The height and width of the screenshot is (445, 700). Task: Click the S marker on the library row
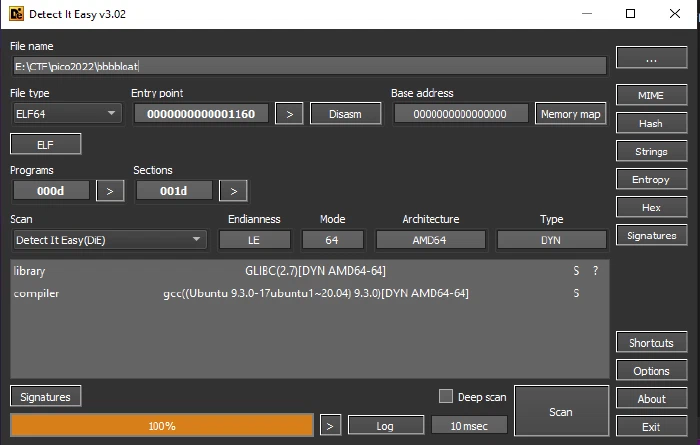576,271
